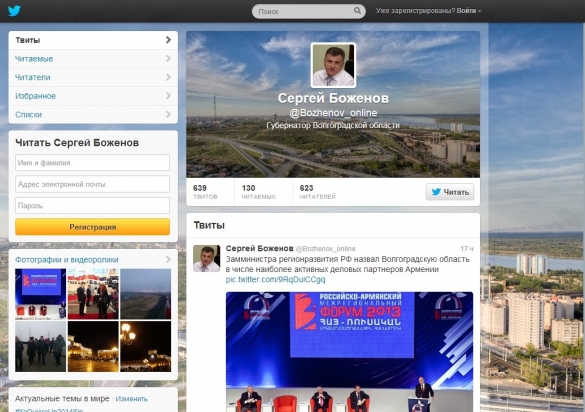Open the Твиты sidebar item
Screen dimensions: 585x412
pos(93,40)
